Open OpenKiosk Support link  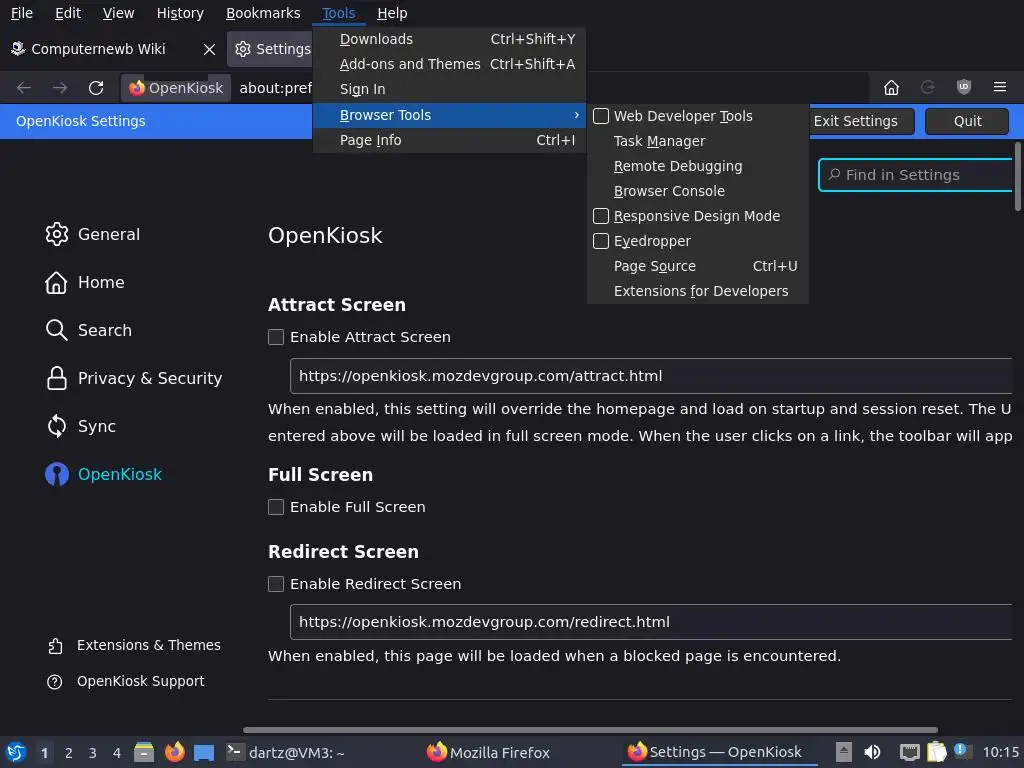pos(126,681)
